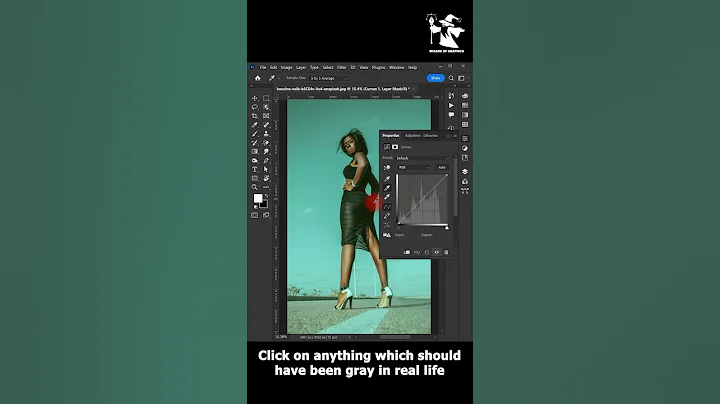Image resolution: width=720 pixels, height=404 pixels.
Task: Toggle Quick Mask mode
Action: pyautogui.click(x=255, y=215)
